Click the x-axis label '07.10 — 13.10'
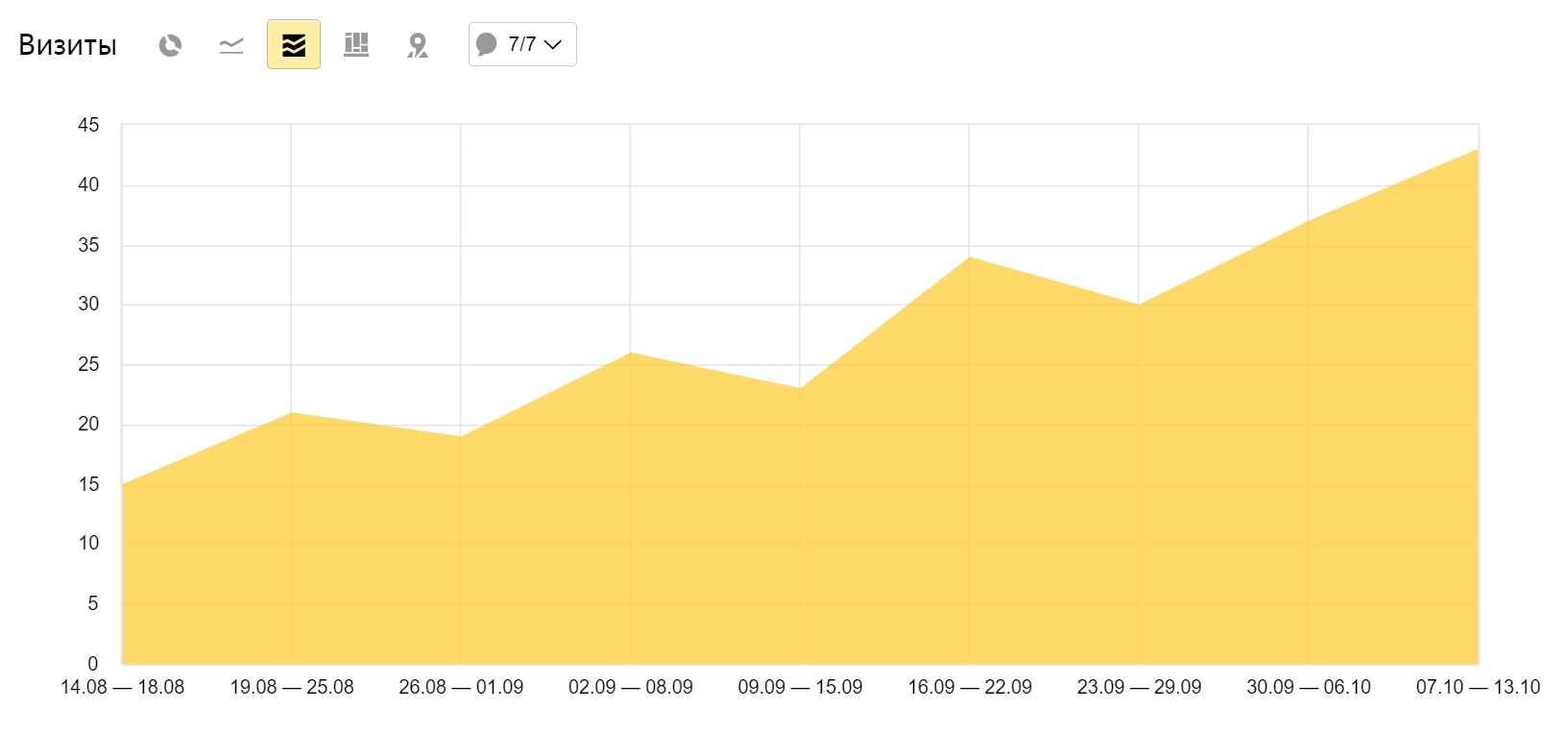Image resolution: width=1568 pixels, height=734 pixels. coord(1478,687)
